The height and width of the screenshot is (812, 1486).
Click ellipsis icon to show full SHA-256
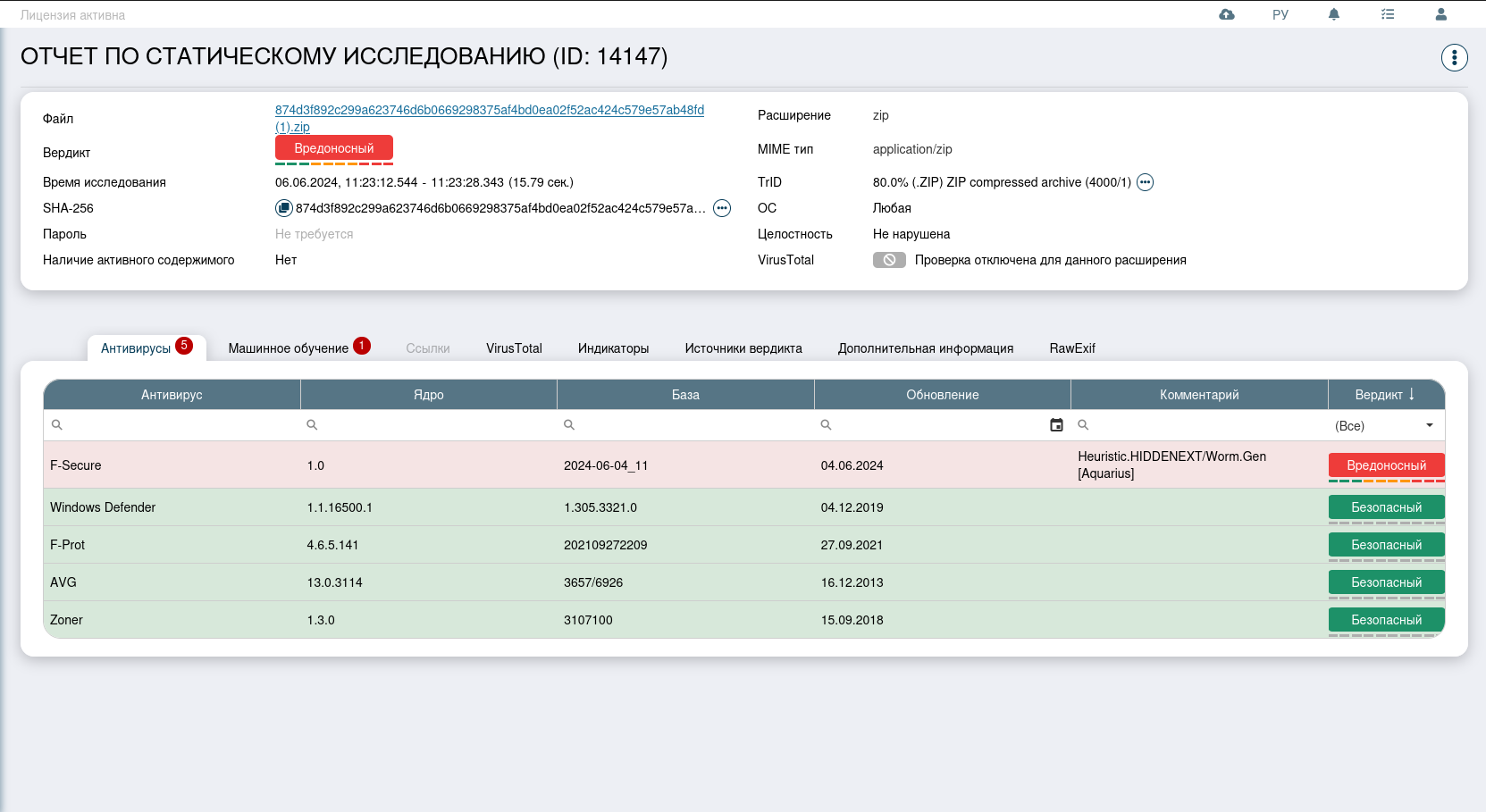(722, 208)
